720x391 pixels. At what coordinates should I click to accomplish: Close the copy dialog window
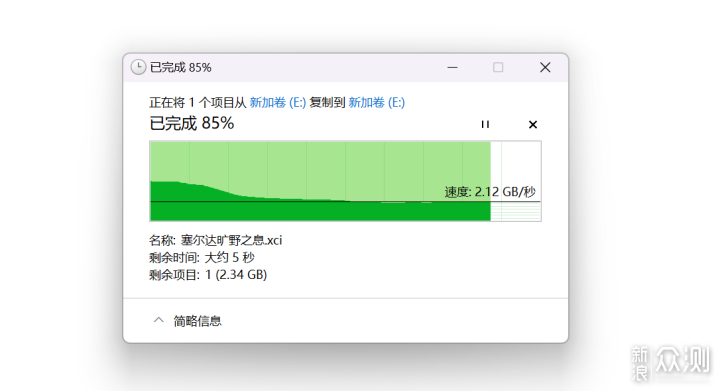pos(545,67)
